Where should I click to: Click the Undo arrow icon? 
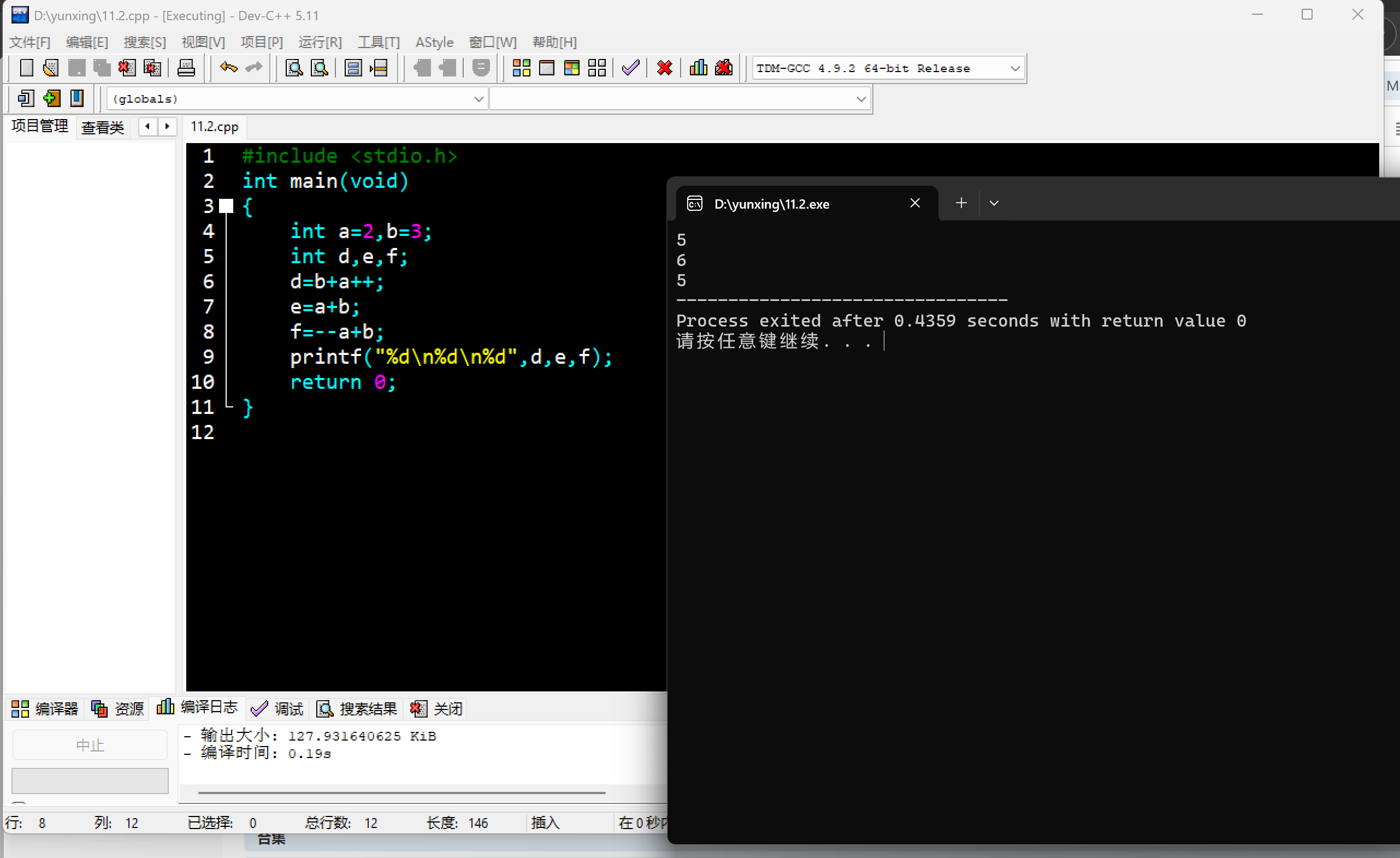click(228, 68)
